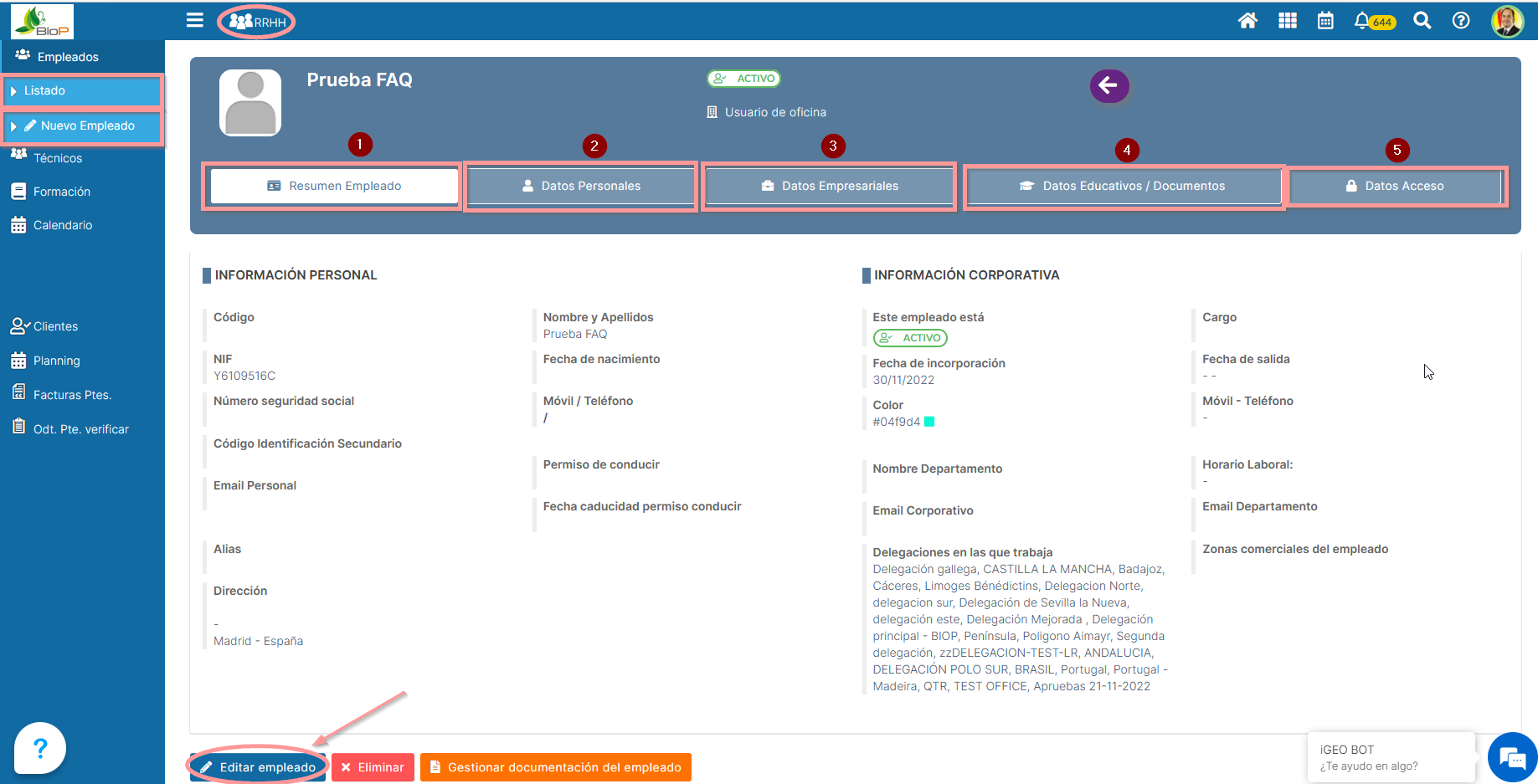Open the help question mark icon in header

pyautogui.click(x=1461, y=21)
